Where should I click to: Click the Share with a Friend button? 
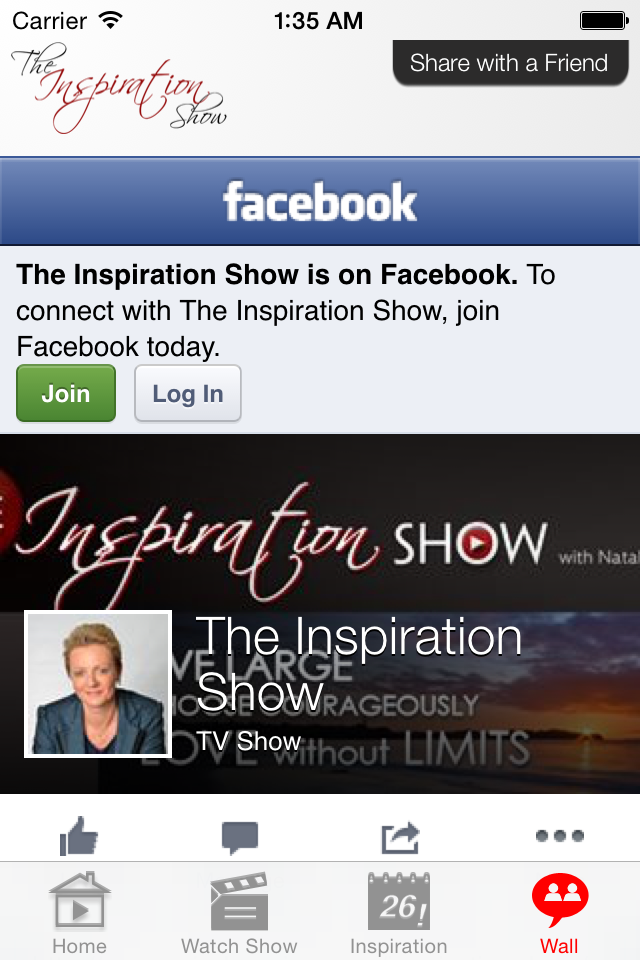(510, 63)
